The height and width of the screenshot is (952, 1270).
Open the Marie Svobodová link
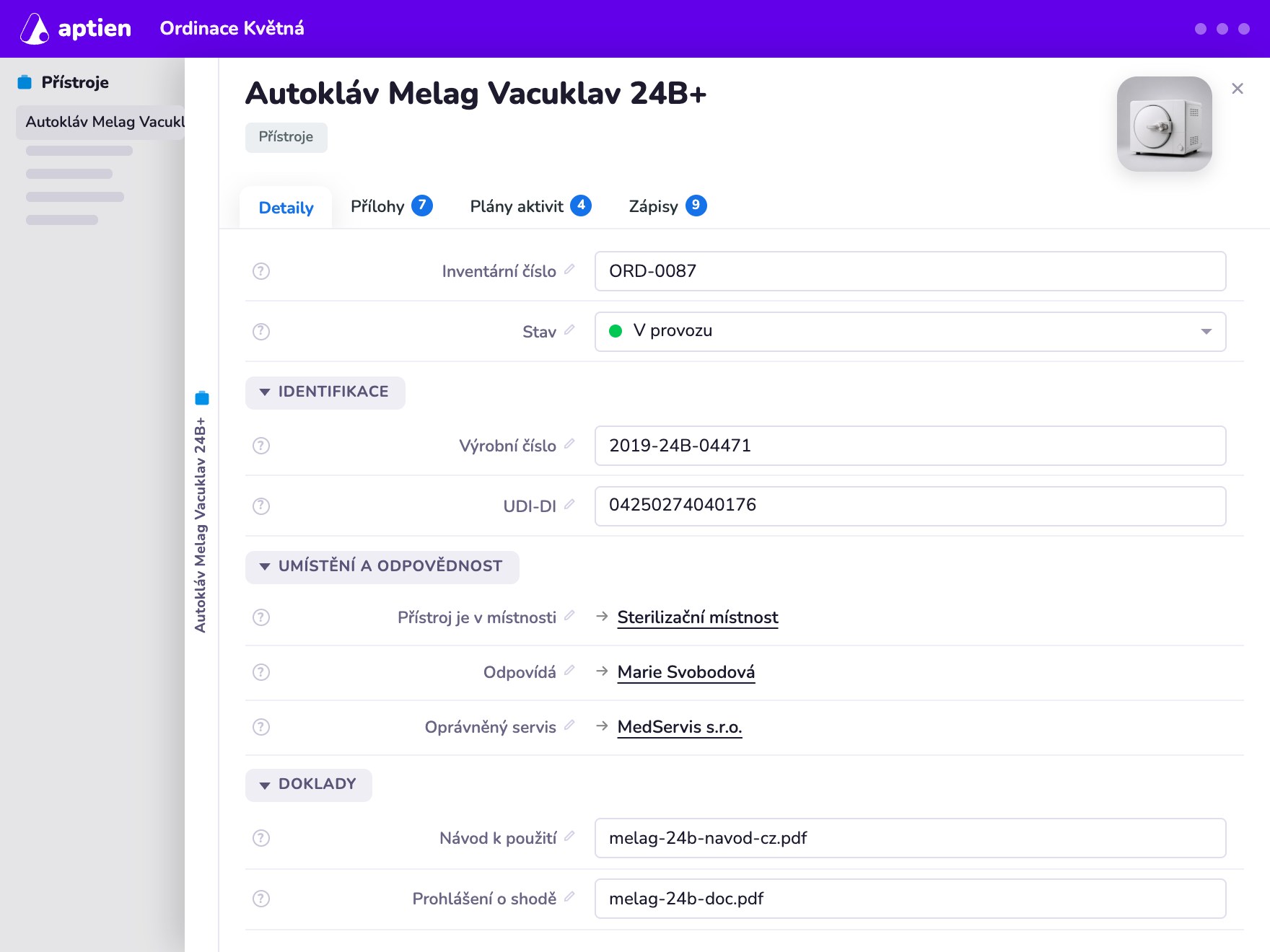(686, 672)
